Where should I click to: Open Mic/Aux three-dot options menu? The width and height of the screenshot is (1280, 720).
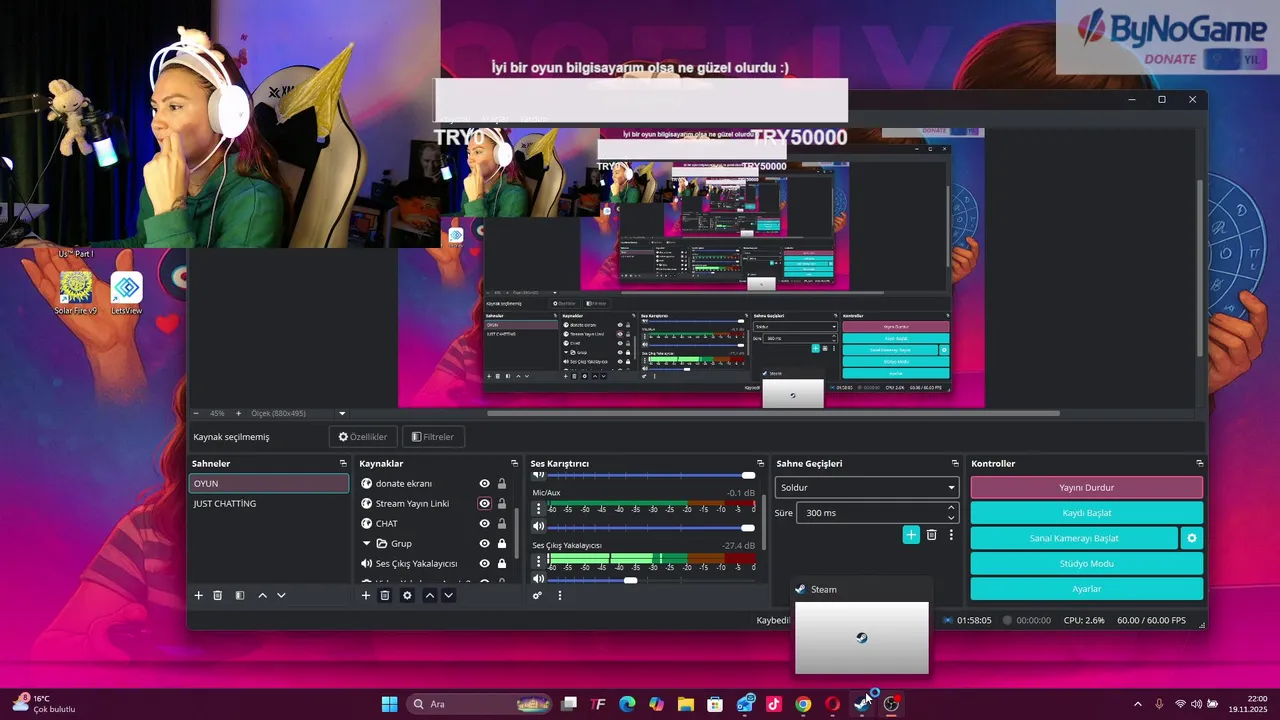[538, 509]
